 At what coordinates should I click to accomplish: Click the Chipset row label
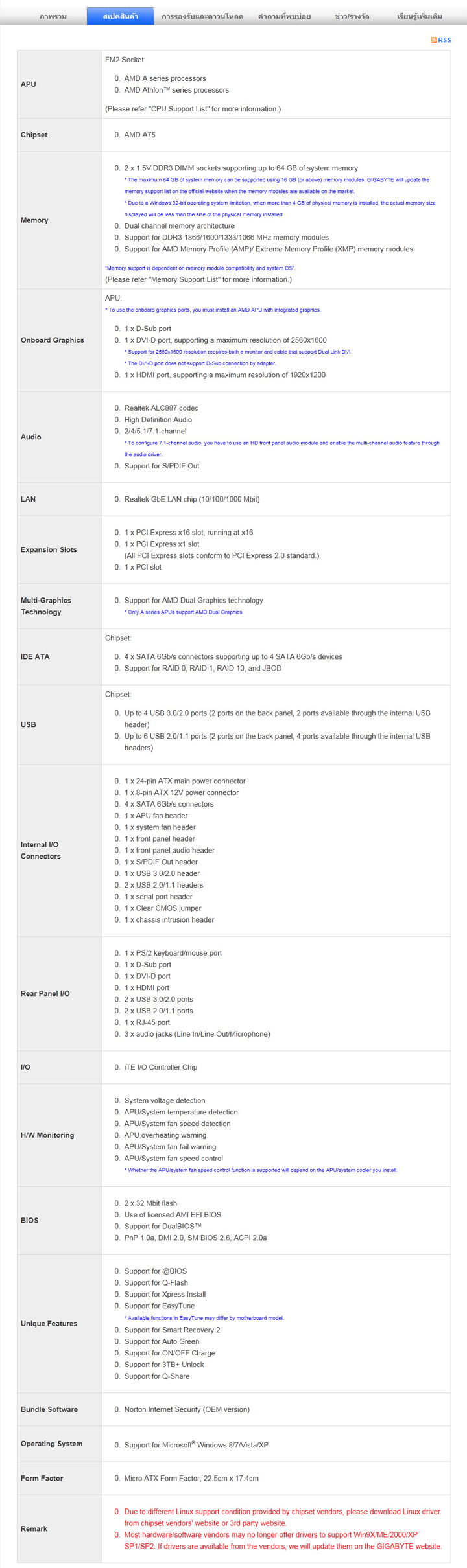click(34, 135)
